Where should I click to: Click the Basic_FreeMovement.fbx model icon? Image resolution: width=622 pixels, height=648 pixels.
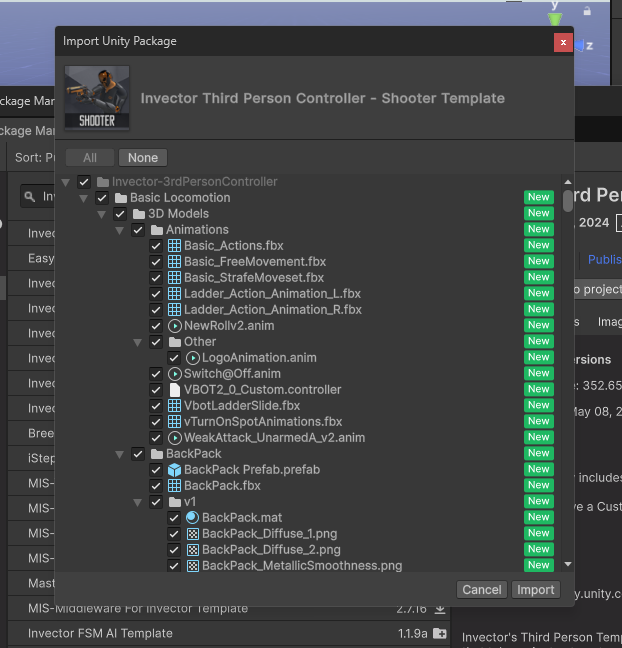[174, 262]
